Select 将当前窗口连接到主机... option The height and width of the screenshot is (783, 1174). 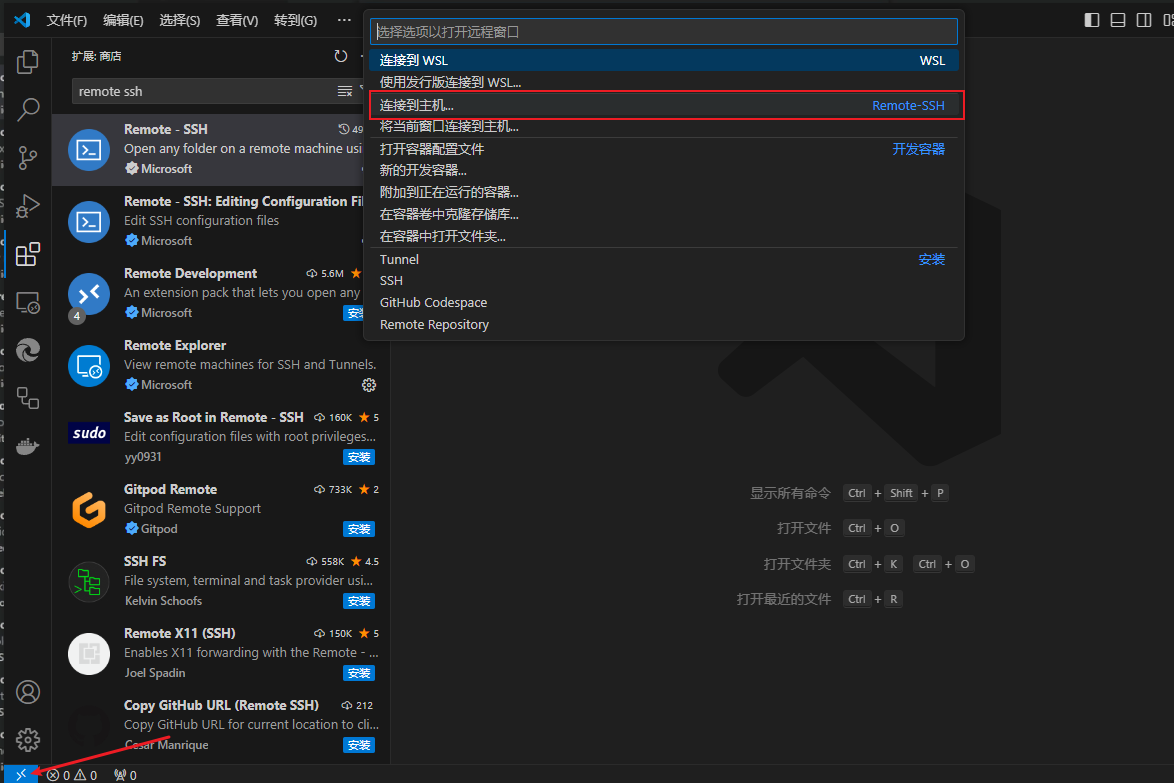pos(663,127)
